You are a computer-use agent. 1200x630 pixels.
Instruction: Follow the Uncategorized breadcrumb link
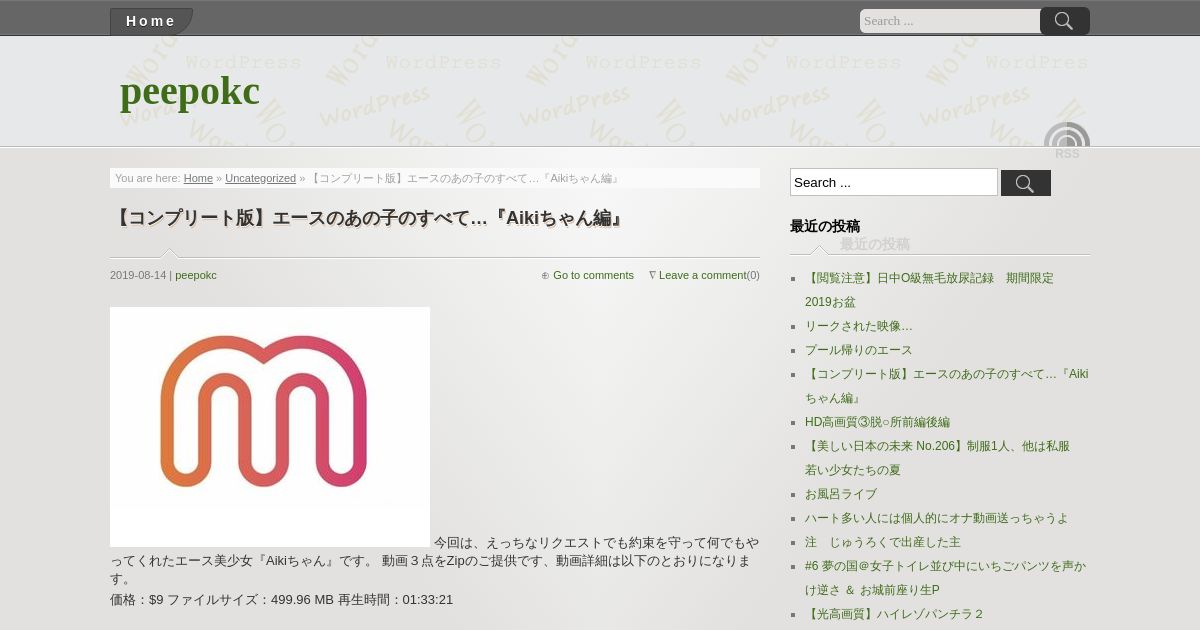tap(260, 178)
